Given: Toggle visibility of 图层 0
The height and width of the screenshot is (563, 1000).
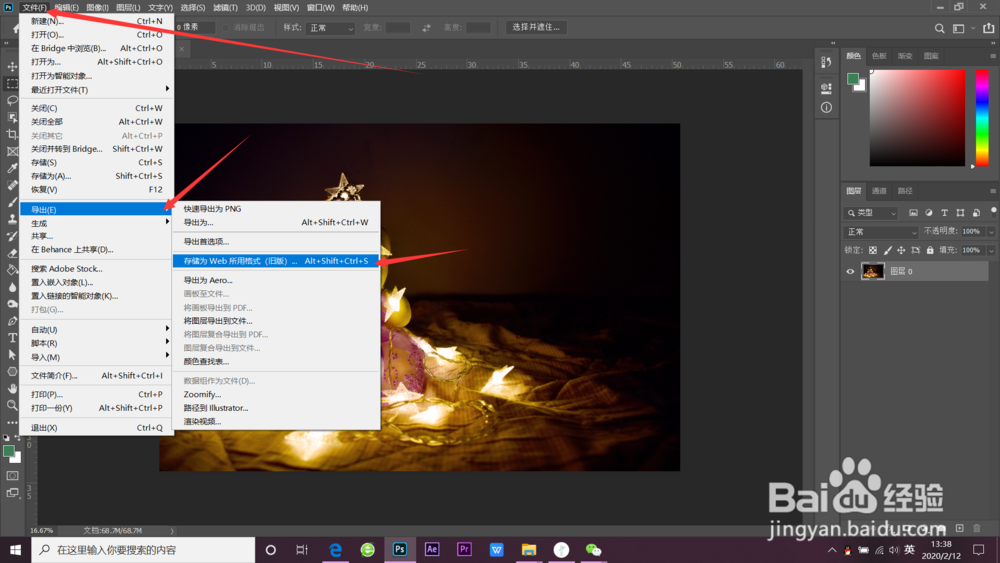Looking at the screenshot, I should click(850, 272).
